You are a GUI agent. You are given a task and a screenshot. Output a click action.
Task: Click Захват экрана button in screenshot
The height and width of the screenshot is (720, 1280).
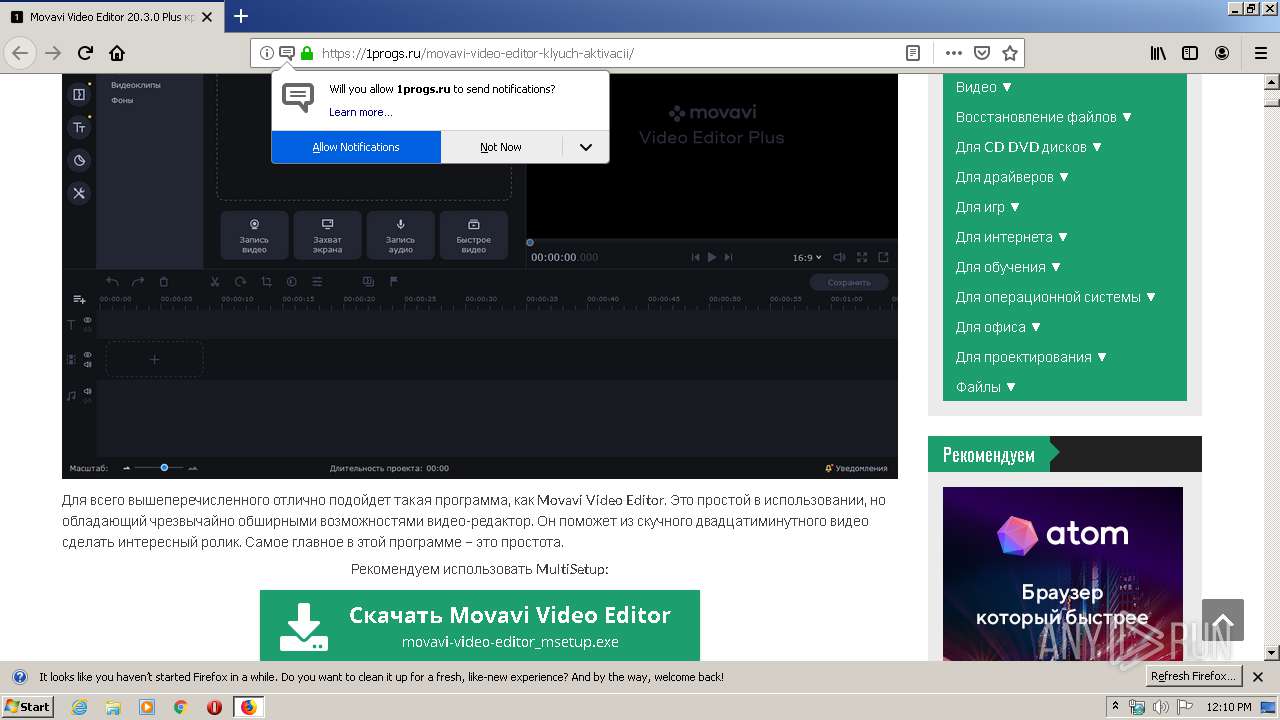coord(327,235)
